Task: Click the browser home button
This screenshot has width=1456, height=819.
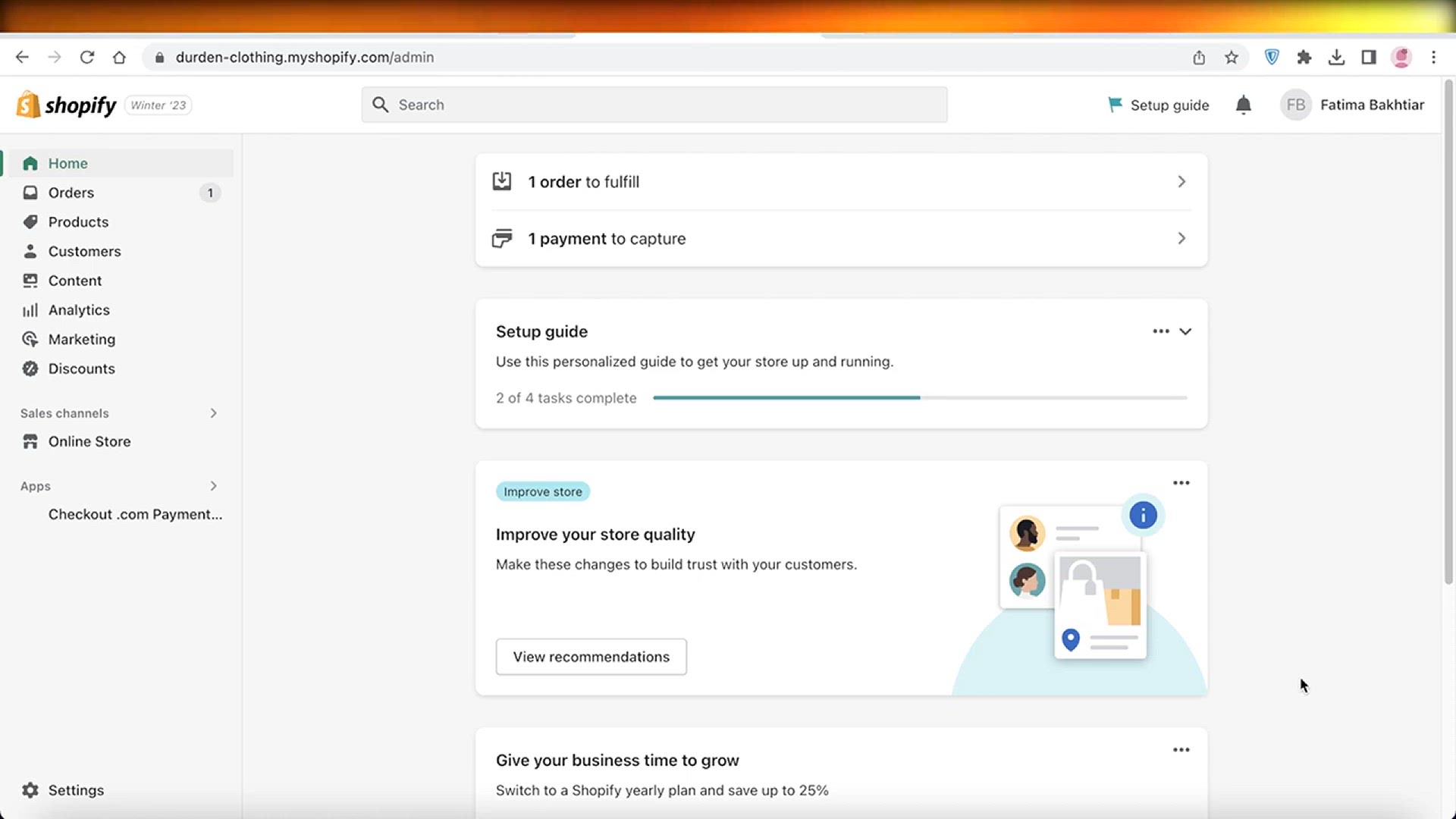Action: [119, 57]
